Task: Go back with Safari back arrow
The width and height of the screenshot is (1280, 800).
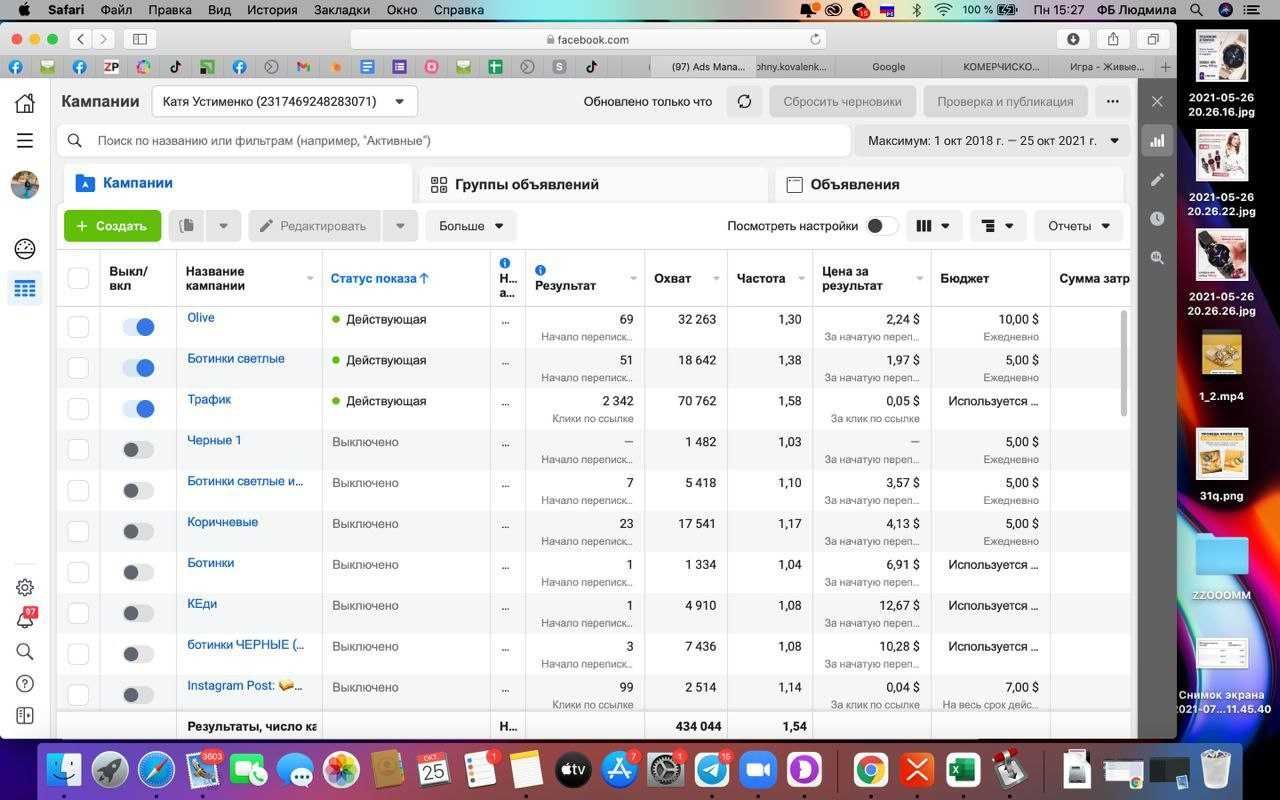Action: click(x=80, y=39)
